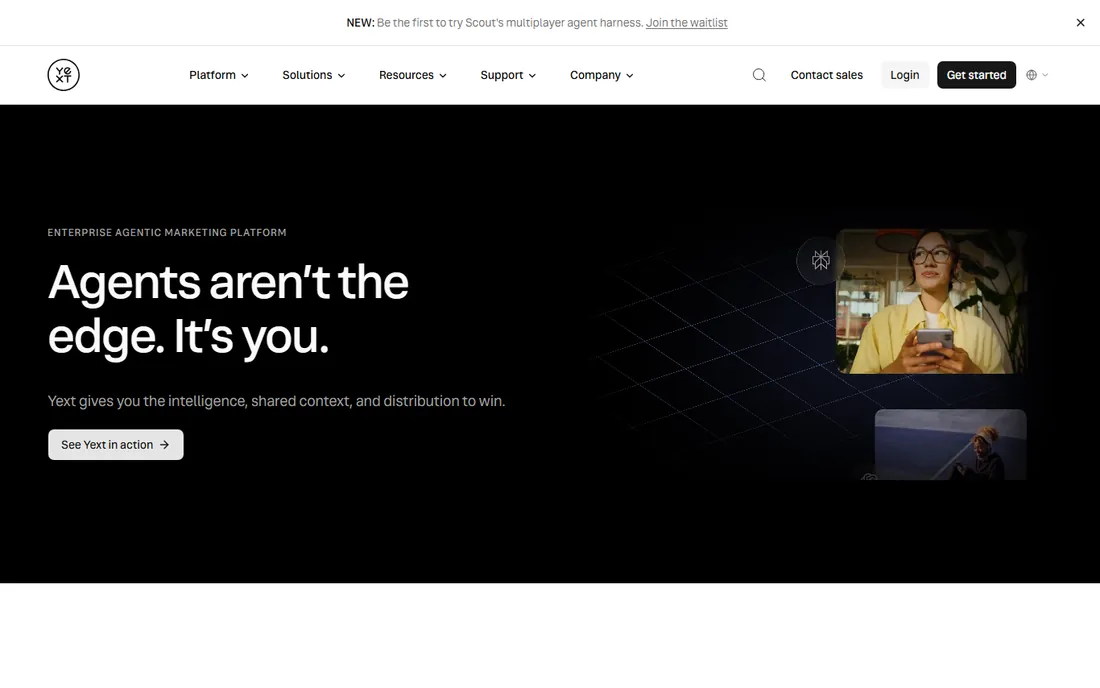Open the search magnifier icon
Screen dimensions: 1100x688
(x=759, y=75)
